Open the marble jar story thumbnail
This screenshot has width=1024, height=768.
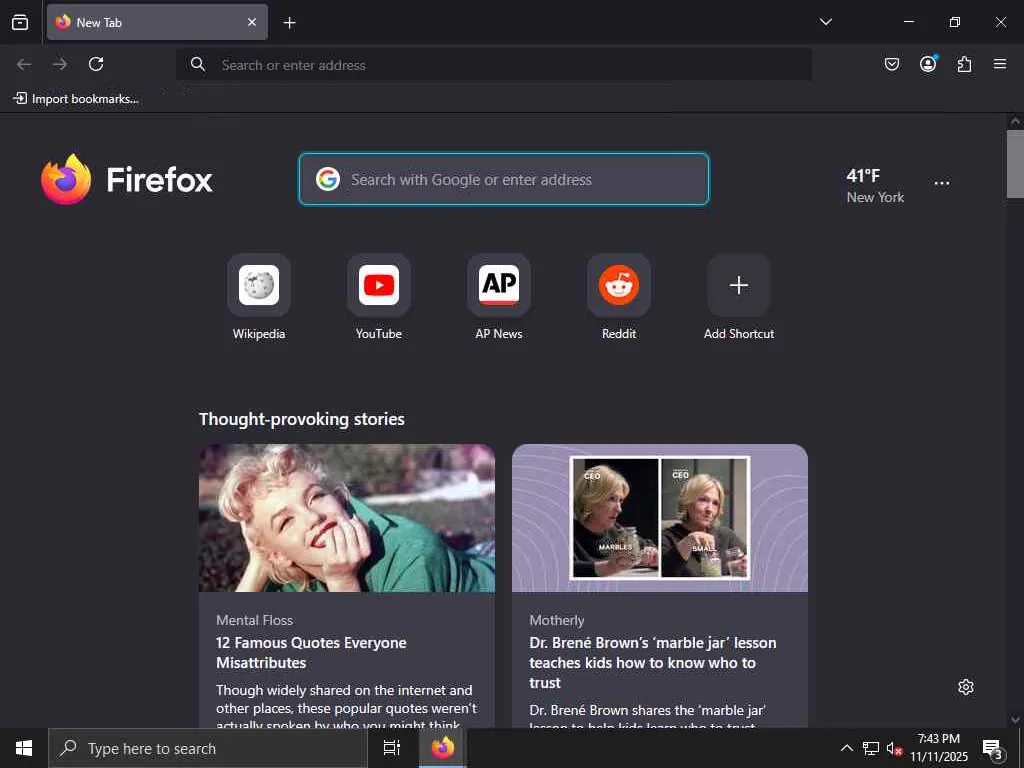[660, 518]
